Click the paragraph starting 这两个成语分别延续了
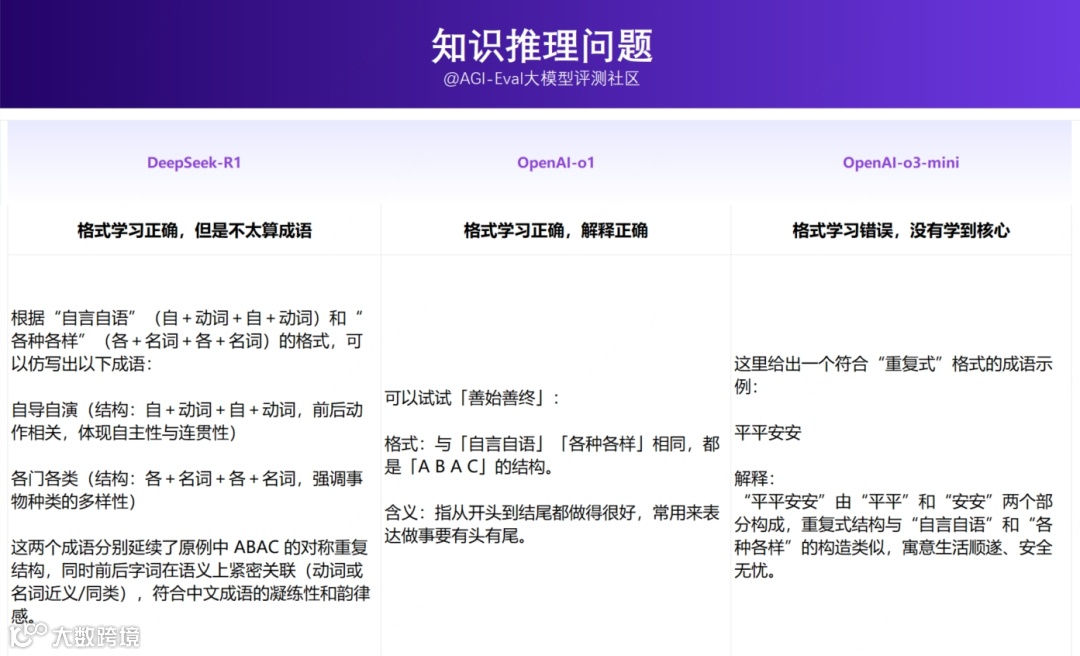Image resolution: width=1080 pixels, height=656 pixels. (191, 581)
